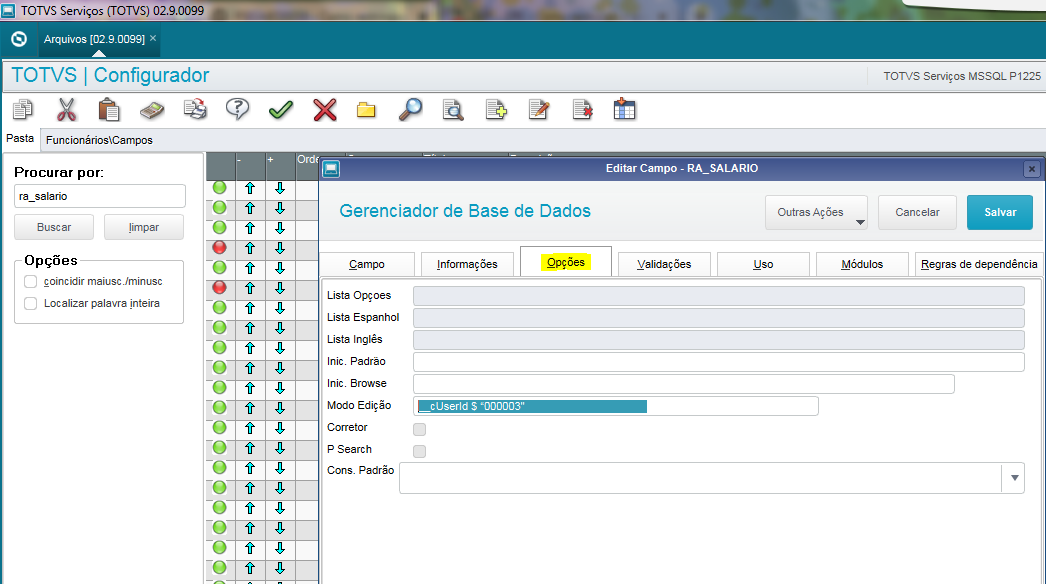Click the Modo Edição field
This screenshot has height=584, width=1046.
(616, 406)
